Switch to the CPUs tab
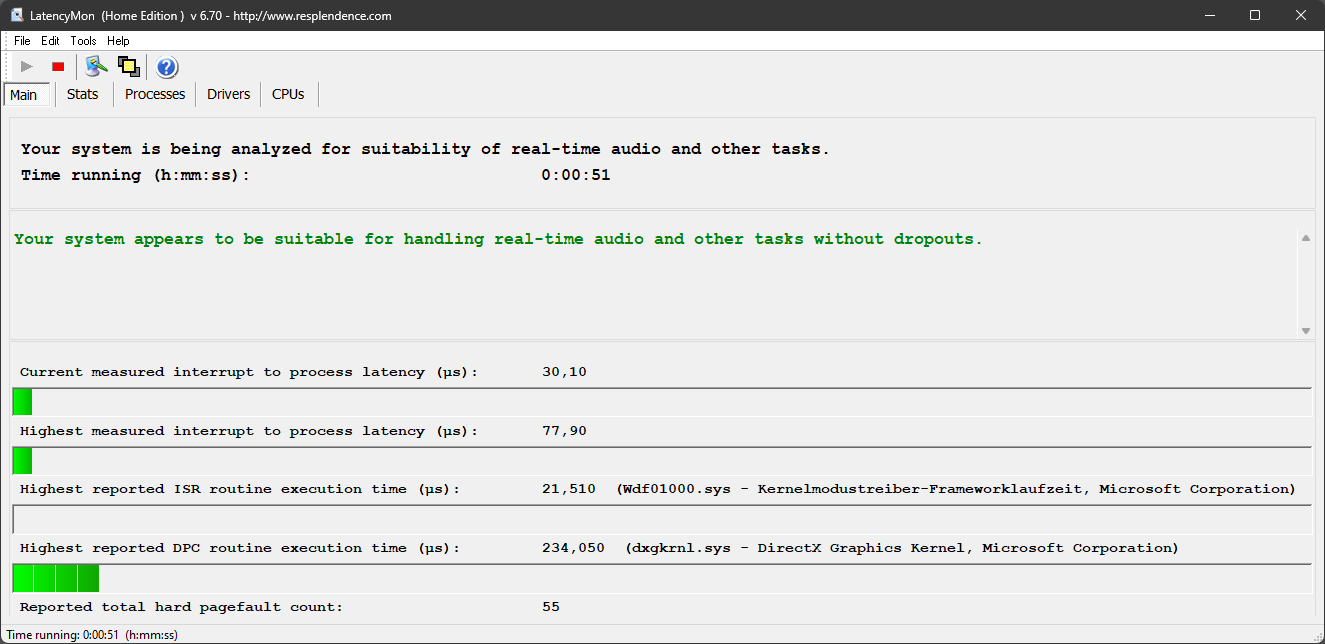 coord(288,94)
